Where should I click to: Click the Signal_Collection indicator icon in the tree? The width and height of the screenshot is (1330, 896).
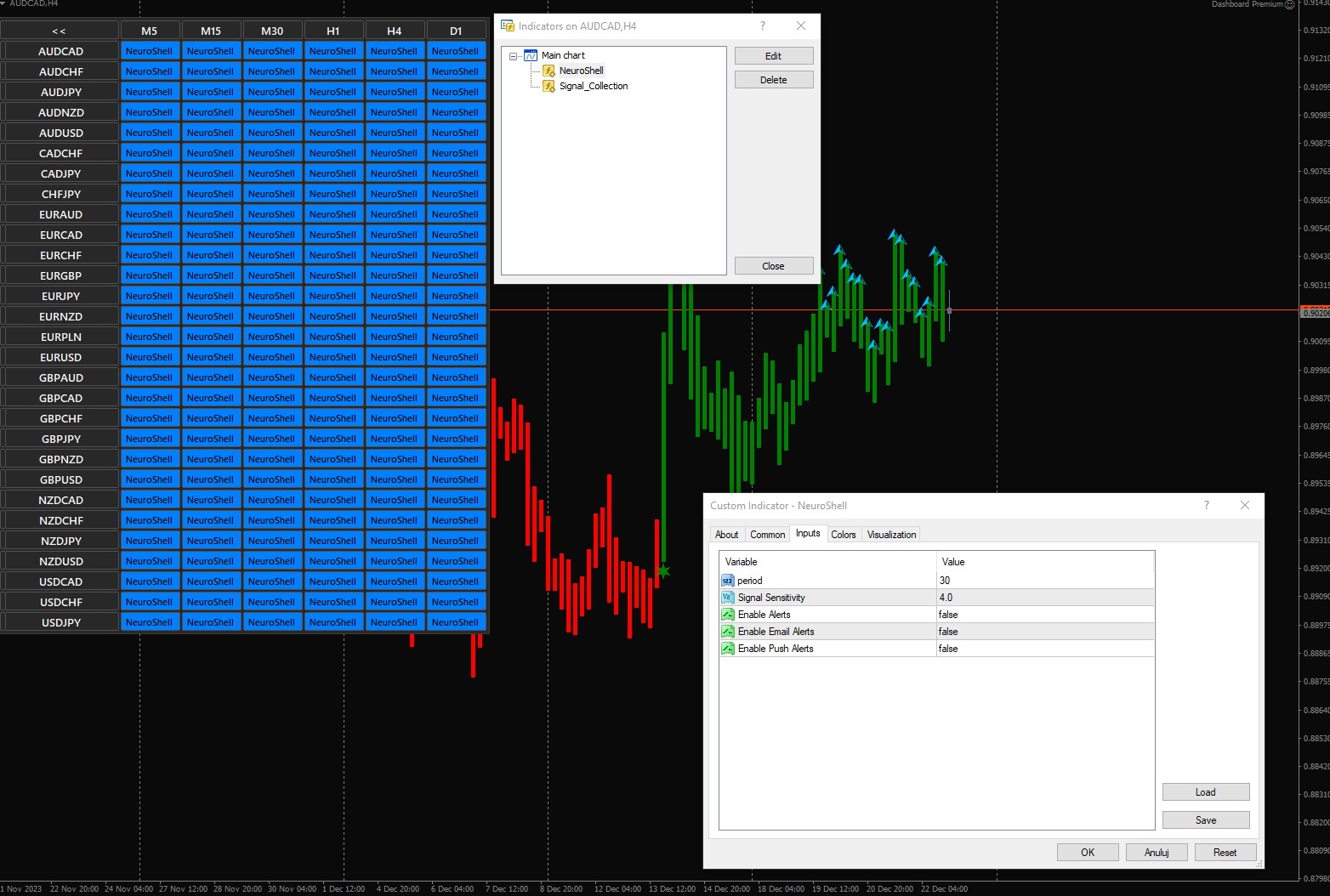coord(549,86)
